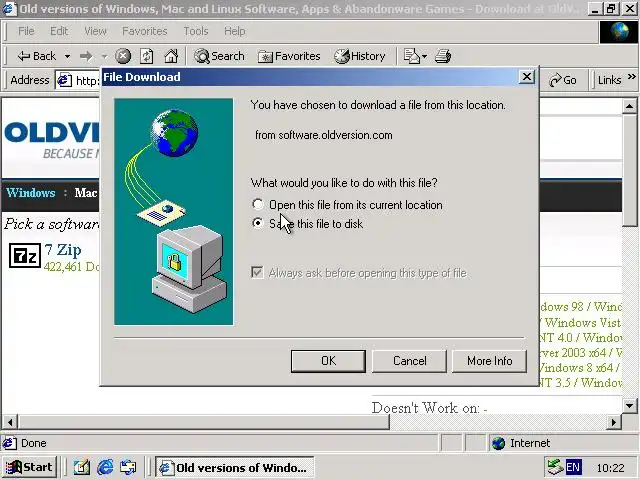Switch to 'Old versions of Windo...' taskbar button

235,467
